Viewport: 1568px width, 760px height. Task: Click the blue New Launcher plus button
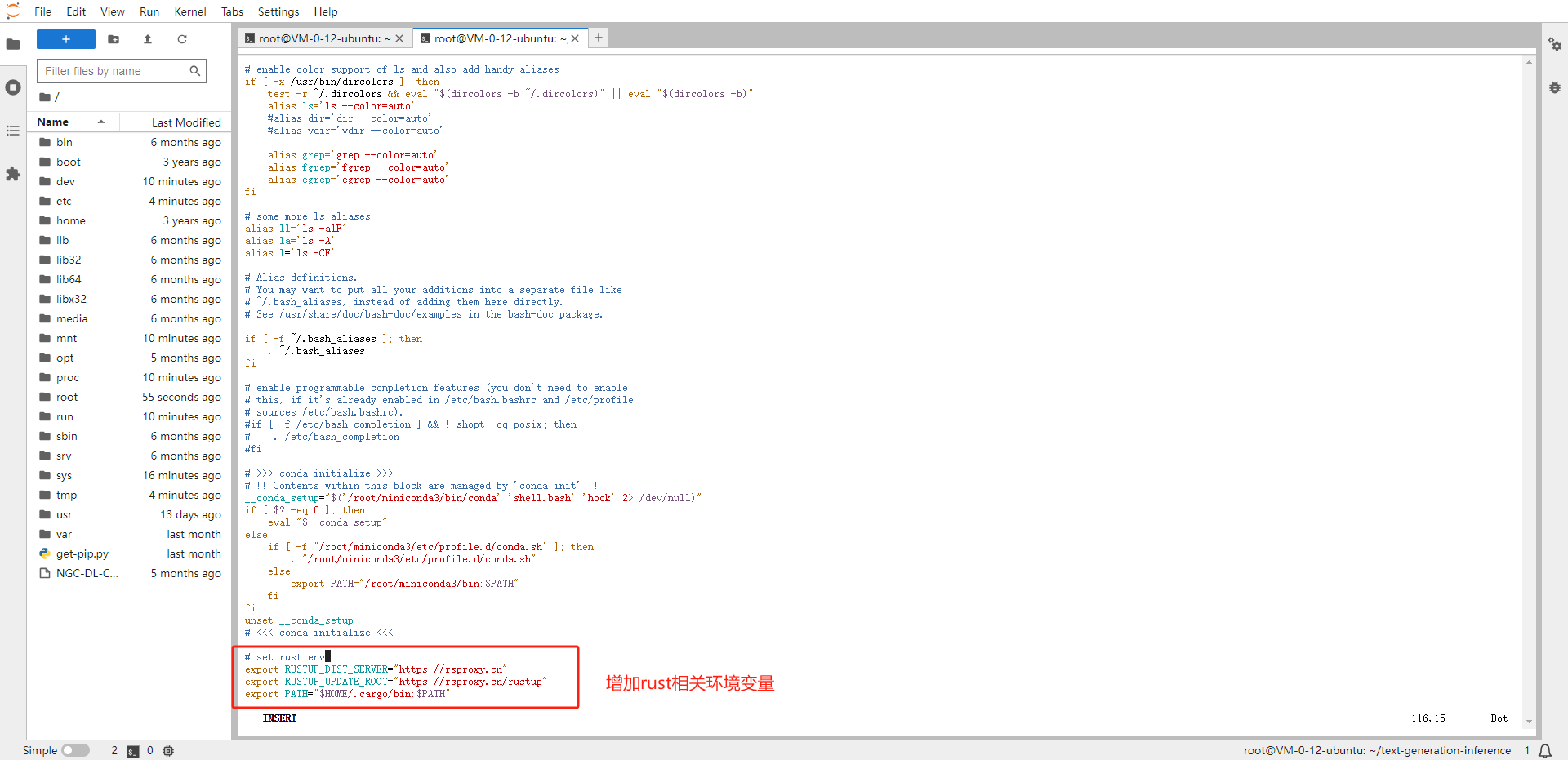click(x=66, y=39)
